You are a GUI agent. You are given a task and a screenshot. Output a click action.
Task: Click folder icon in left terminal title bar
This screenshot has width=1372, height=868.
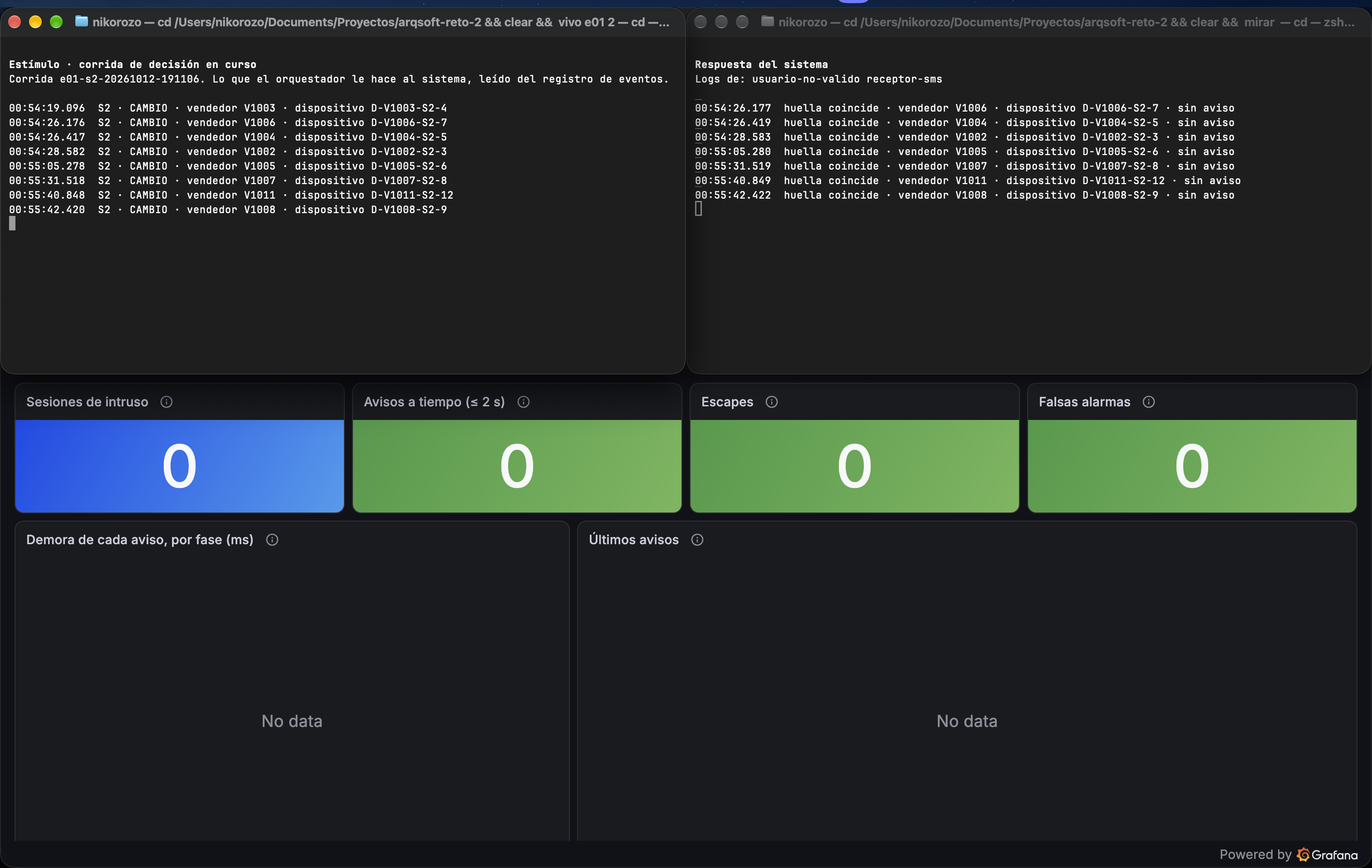click(x=82, y=22)
